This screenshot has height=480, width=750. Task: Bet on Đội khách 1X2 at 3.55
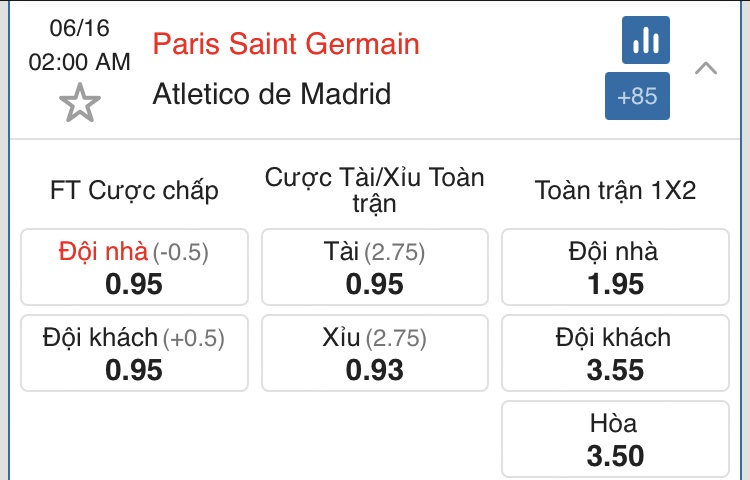(x=616, y=353)
